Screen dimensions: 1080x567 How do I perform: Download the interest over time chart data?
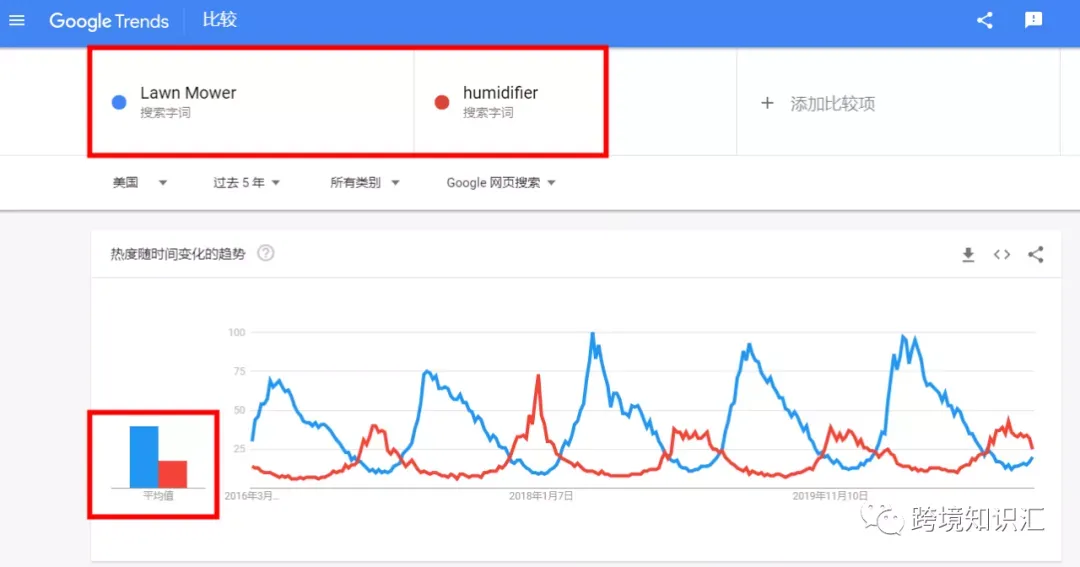[x=968, y=255]
